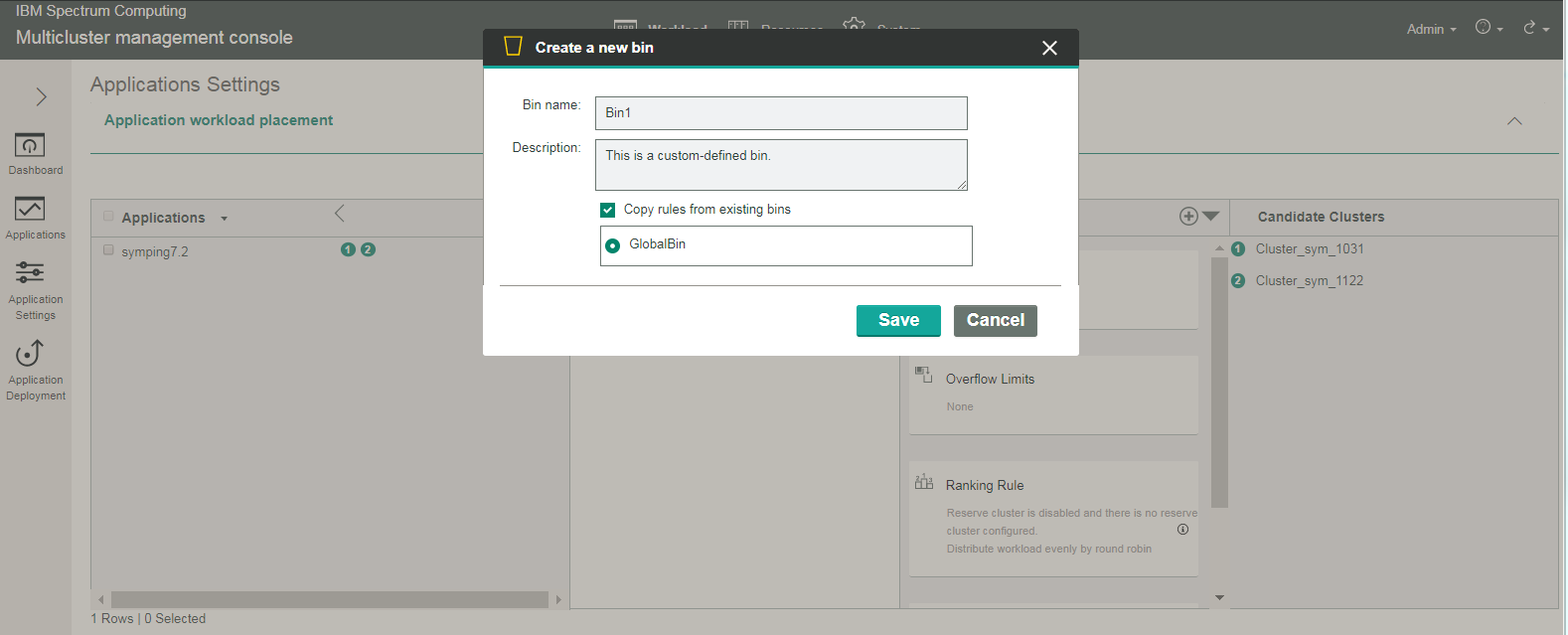Click Cancel in the new bin dialog
The width and height of the screenshot is (1568, 635).
(996, 320)
